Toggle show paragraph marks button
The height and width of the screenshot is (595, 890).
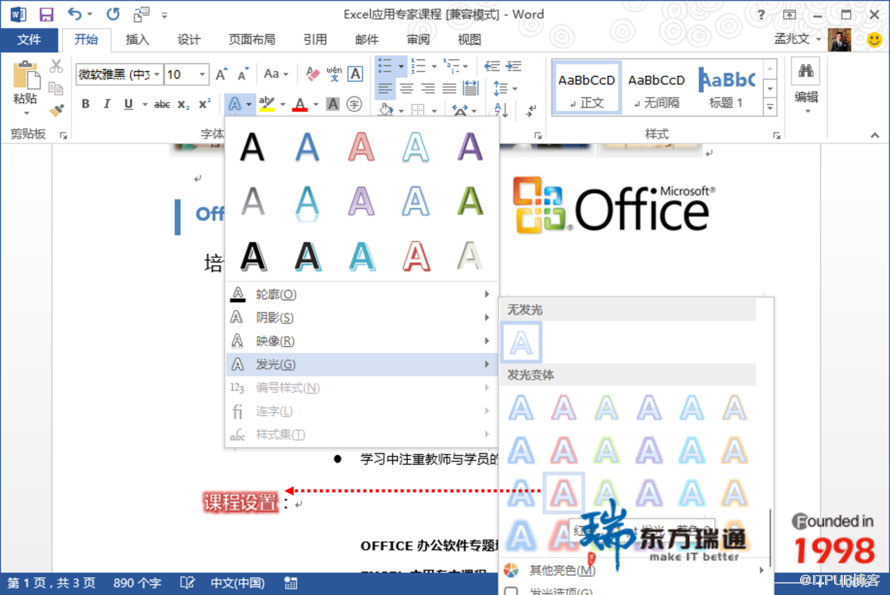(531, 111)
